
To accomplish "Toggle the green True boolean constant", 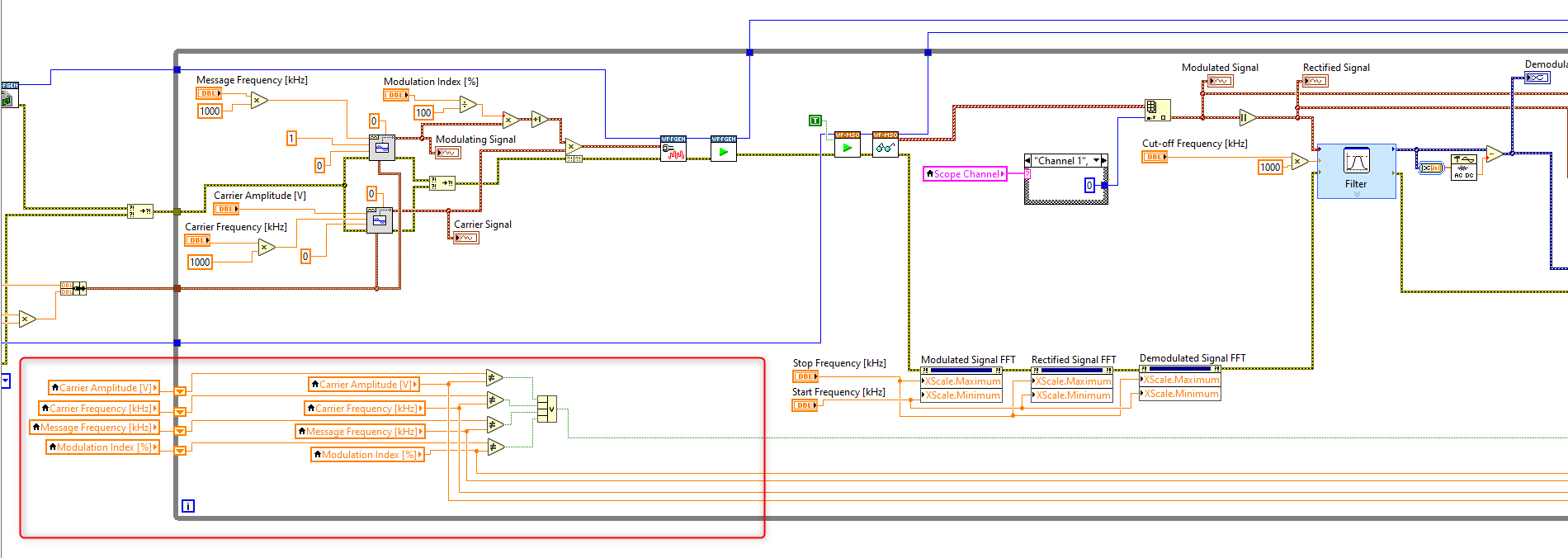I will click(x=815, y=121).
